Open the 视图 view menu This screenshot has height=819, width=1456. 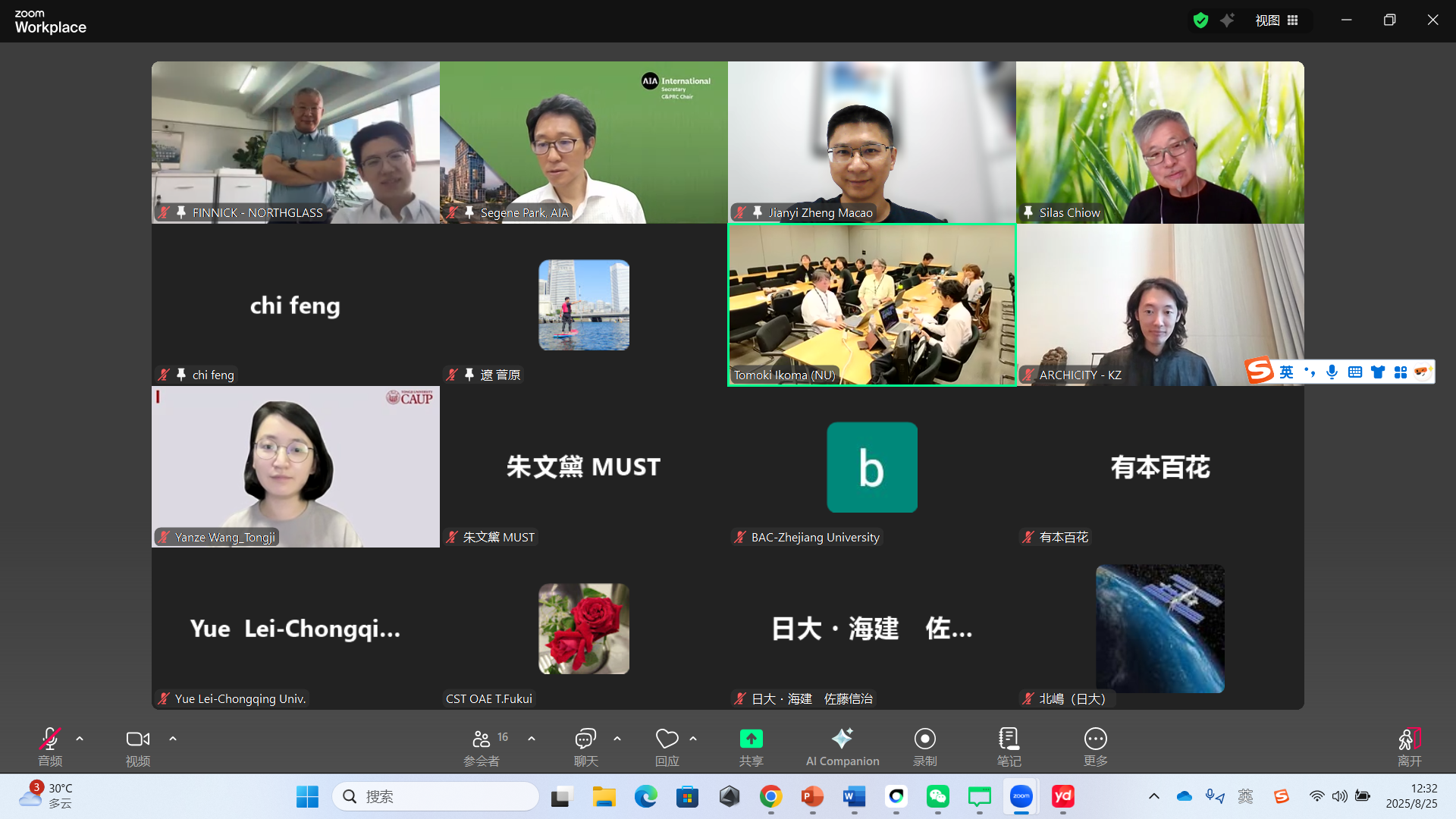click(1266, 20)
